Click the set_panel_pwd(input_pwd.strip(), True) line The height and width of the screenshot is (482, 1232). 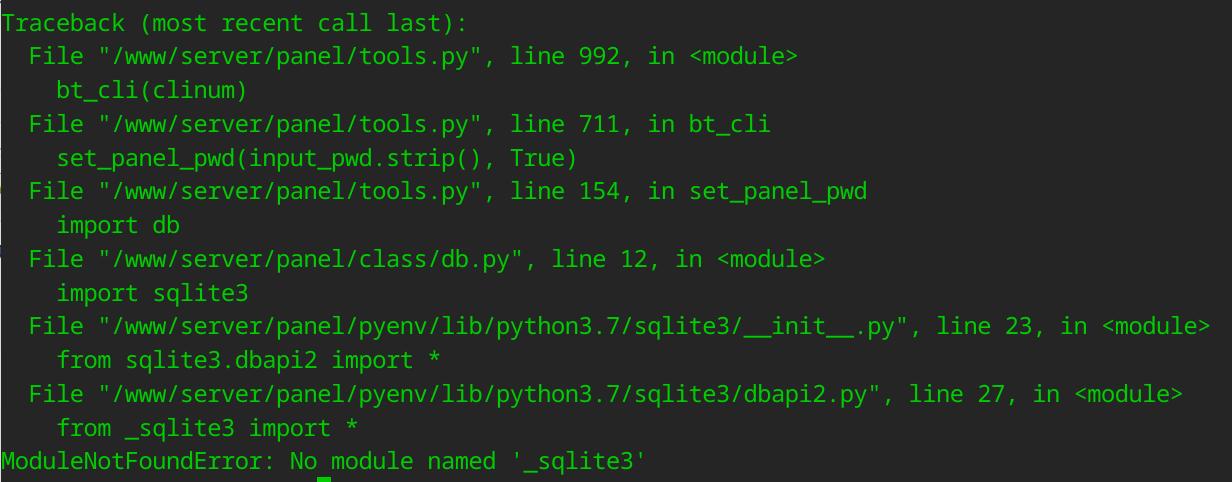317,158
